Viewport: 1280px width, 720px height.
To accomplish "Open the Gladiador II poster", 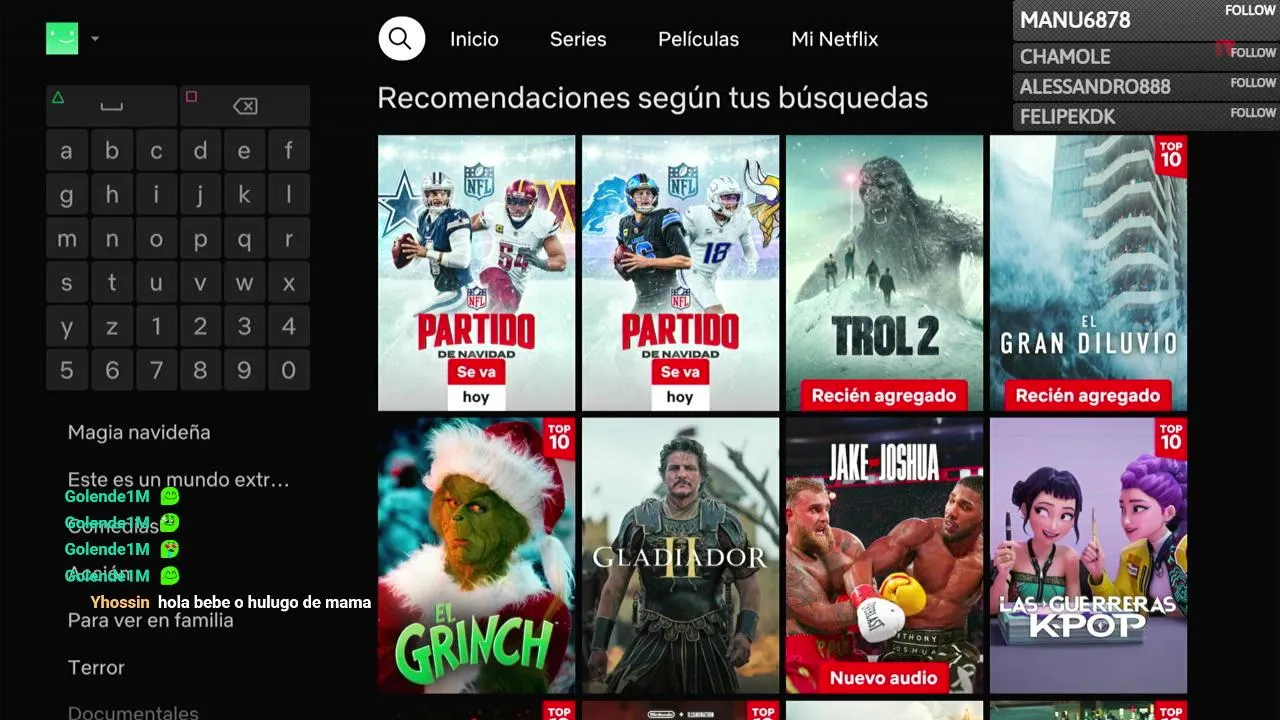I will coord(680,556).
